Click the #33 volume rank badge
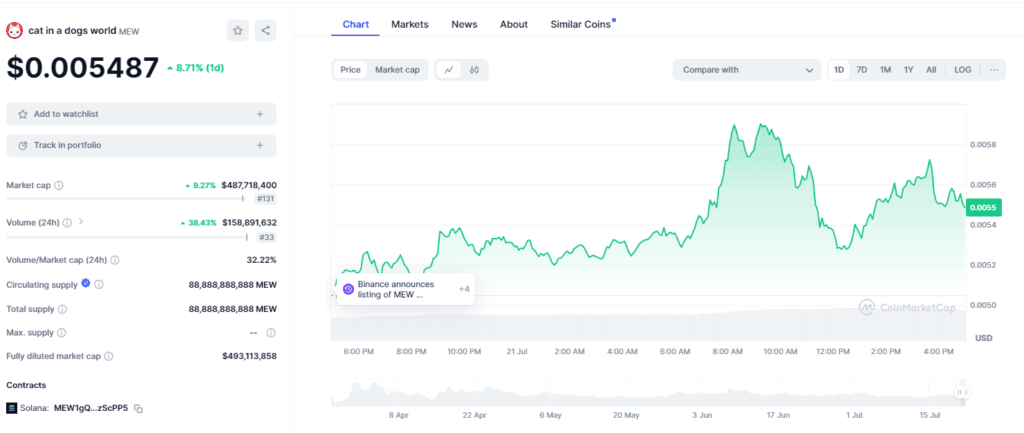1024x433 pixels. [x=266, y=238]
